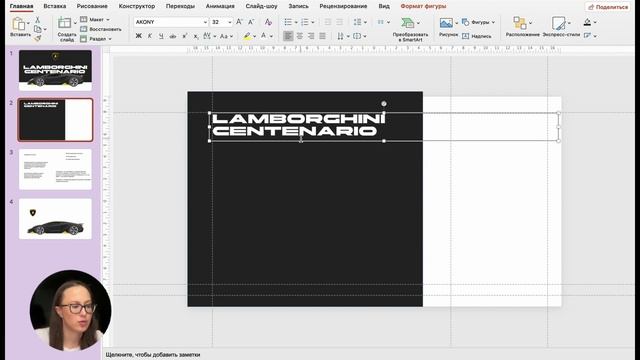The width and height of the screenshot is (640, 360).
Task: Open the font name AKONY dropdown
Action: (205, 22)
